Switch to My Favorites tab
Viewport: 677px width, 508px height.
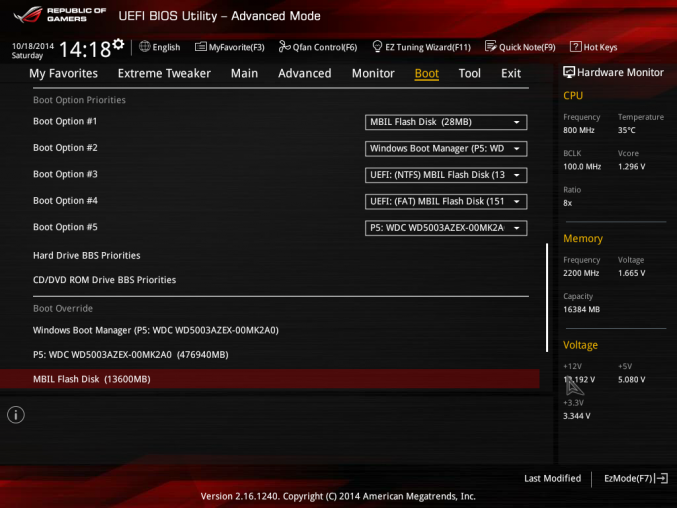coord(63,73)
